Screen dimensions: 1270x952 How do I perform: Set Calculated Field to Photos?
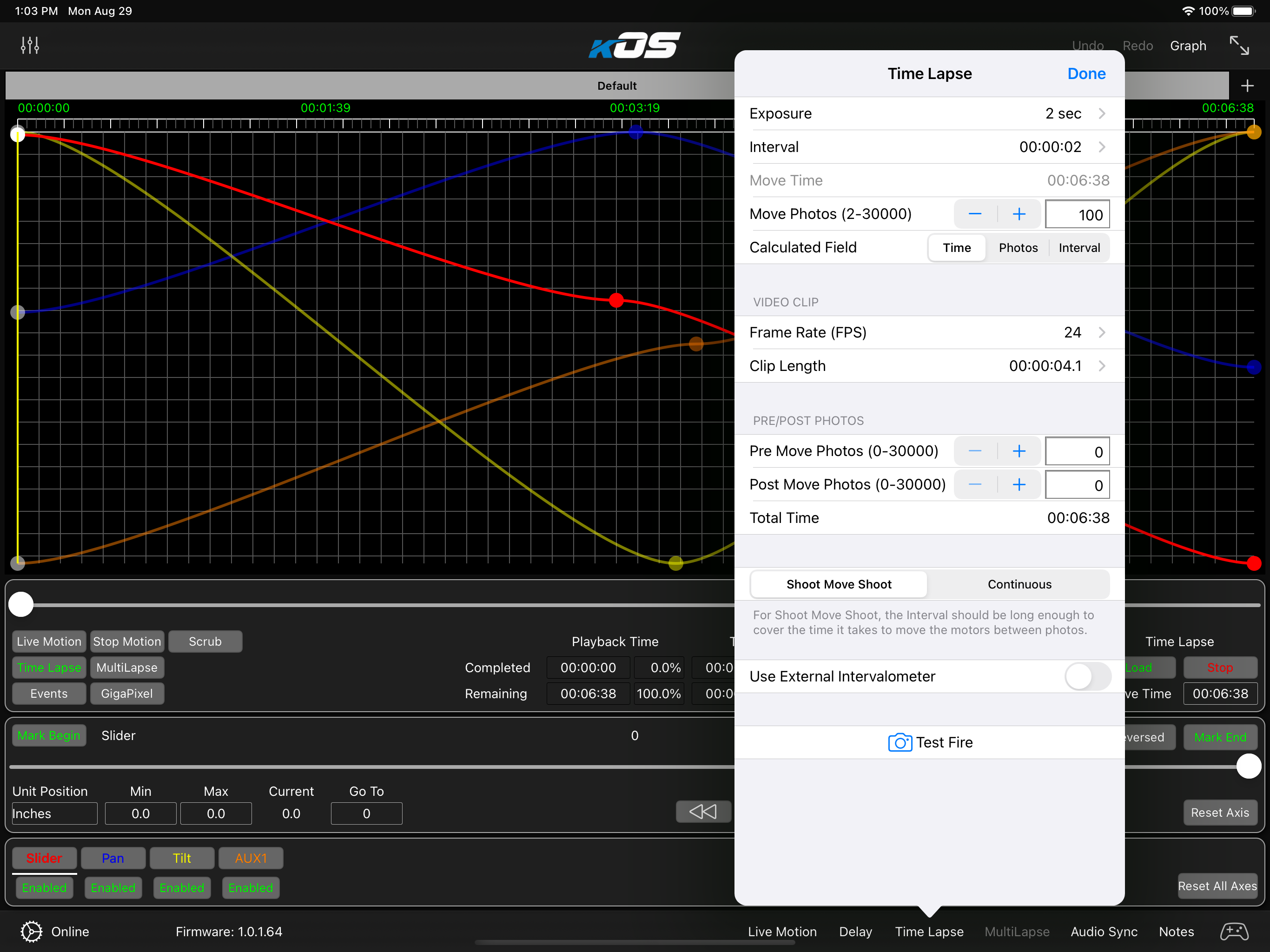pos(1018,247)
